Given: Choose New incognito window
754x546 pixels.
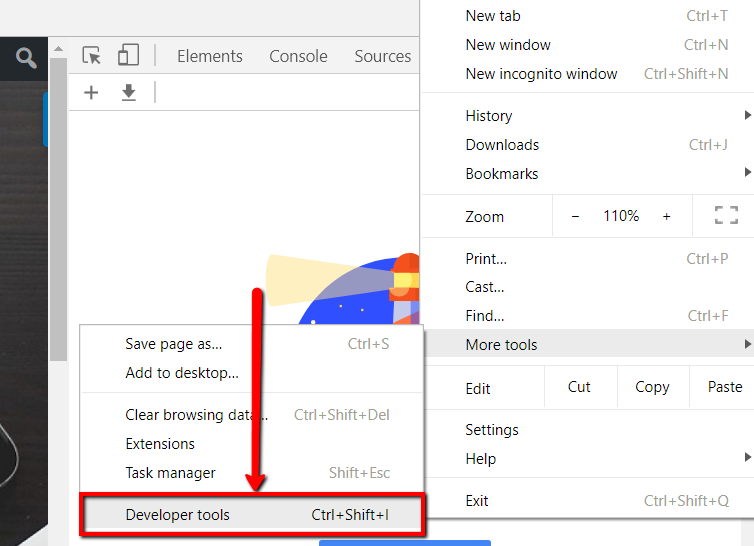Looking at the screenshot, I should tap(541, 74).
